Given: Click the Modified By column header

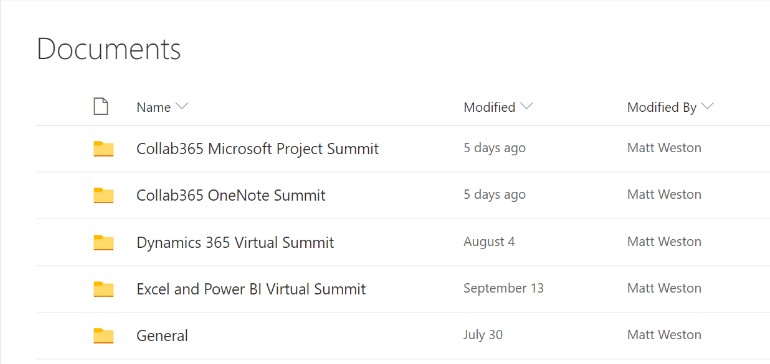Looking at the screenshot, I should point(661,108).
